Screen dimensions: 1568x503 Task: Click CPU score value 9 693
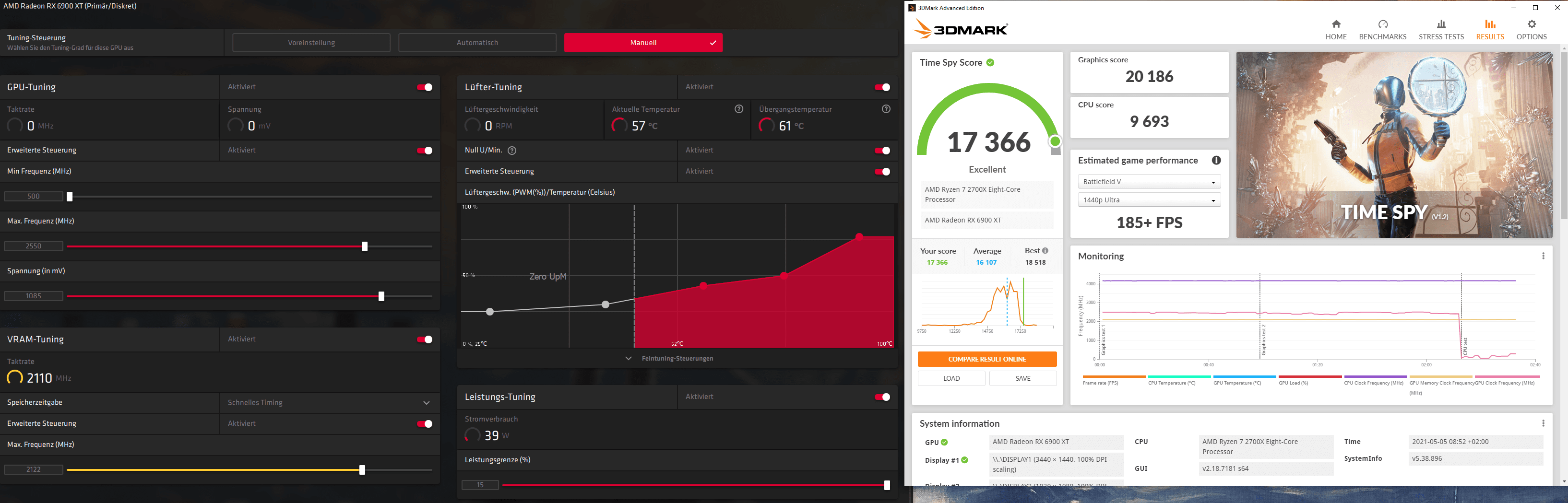1149,122
